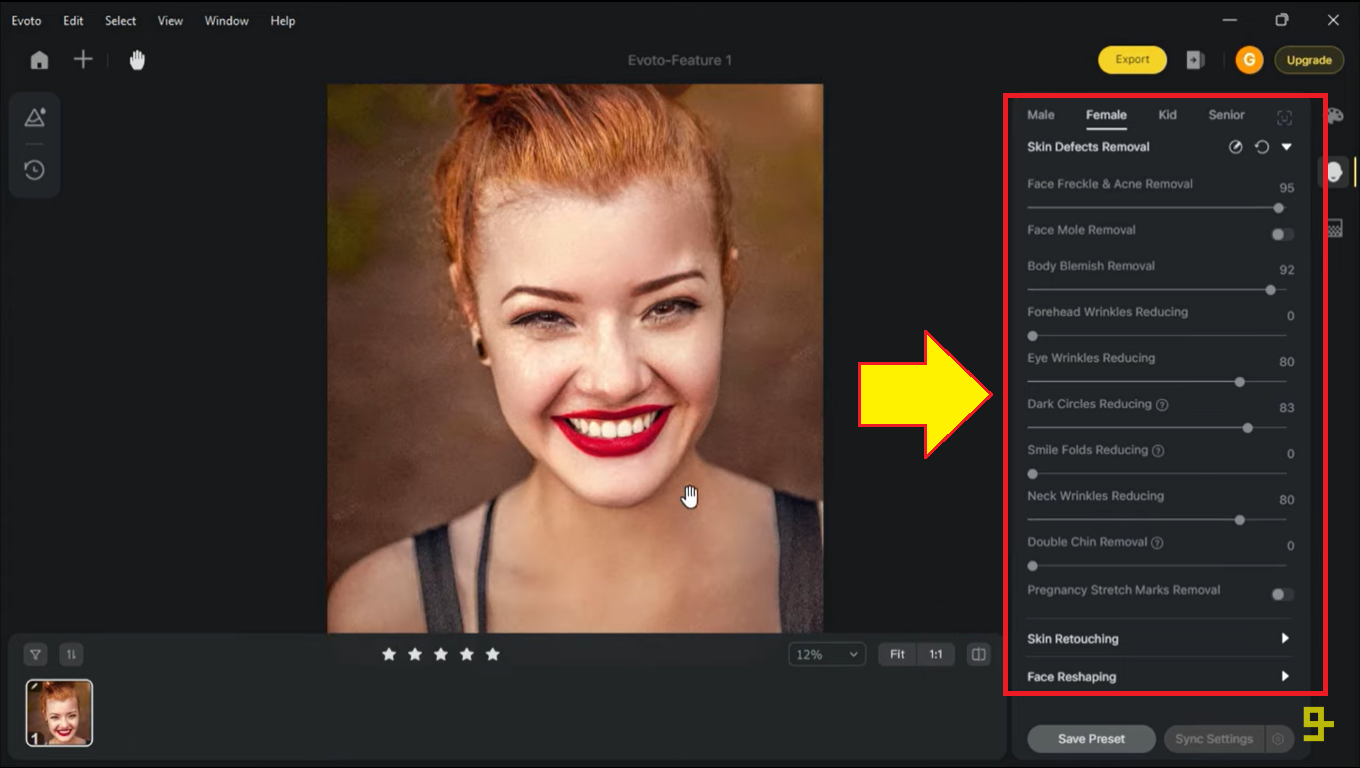Click the Export button
Image resolution: width=1360 pixels, height=768 pixels.
pyautogui.click(x=1132, y=59)
